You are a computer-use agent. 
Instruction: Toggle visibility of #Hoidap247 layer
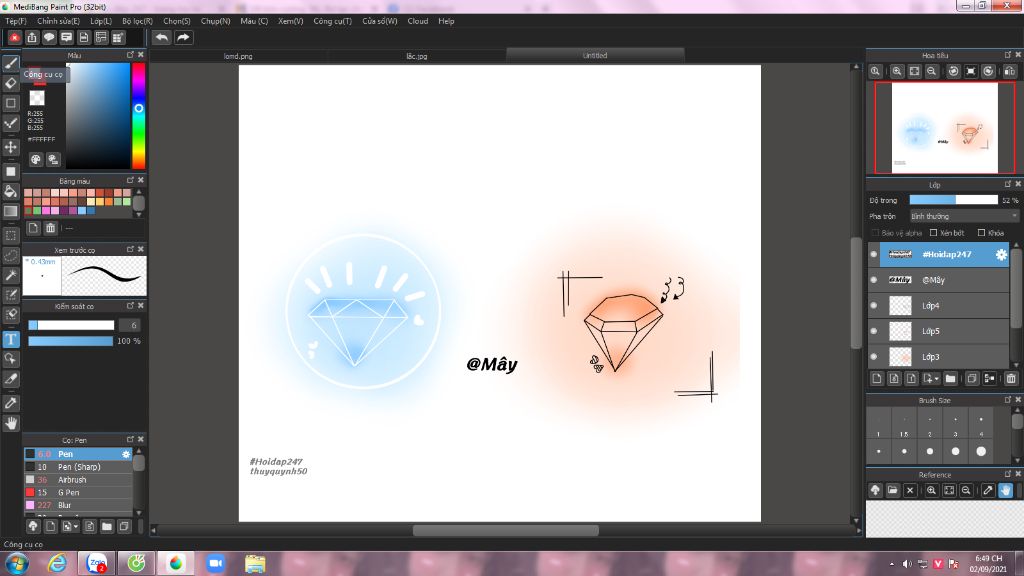[874, 254]
